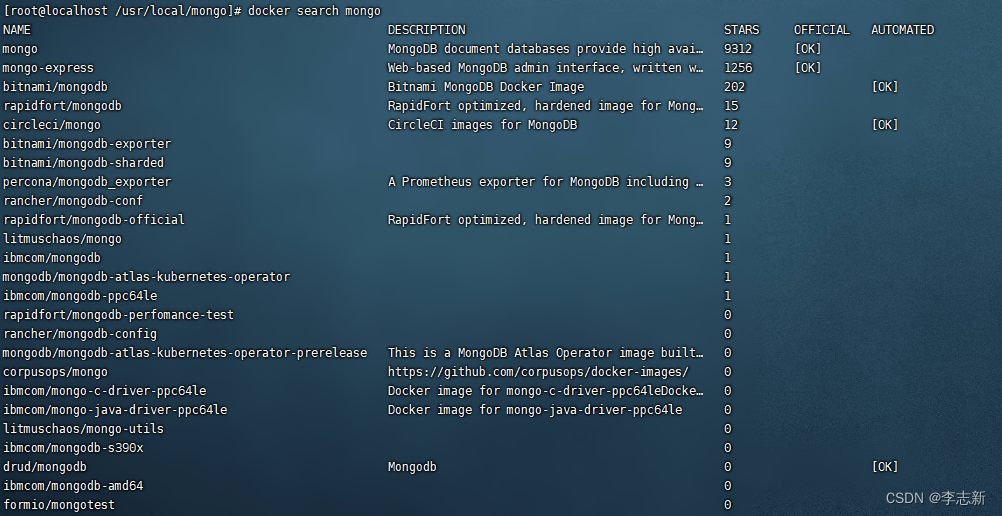Click 'rancher/mongodb-conf' name
Viewport: 1002px width, 516px height.
(x=73, y=201)
